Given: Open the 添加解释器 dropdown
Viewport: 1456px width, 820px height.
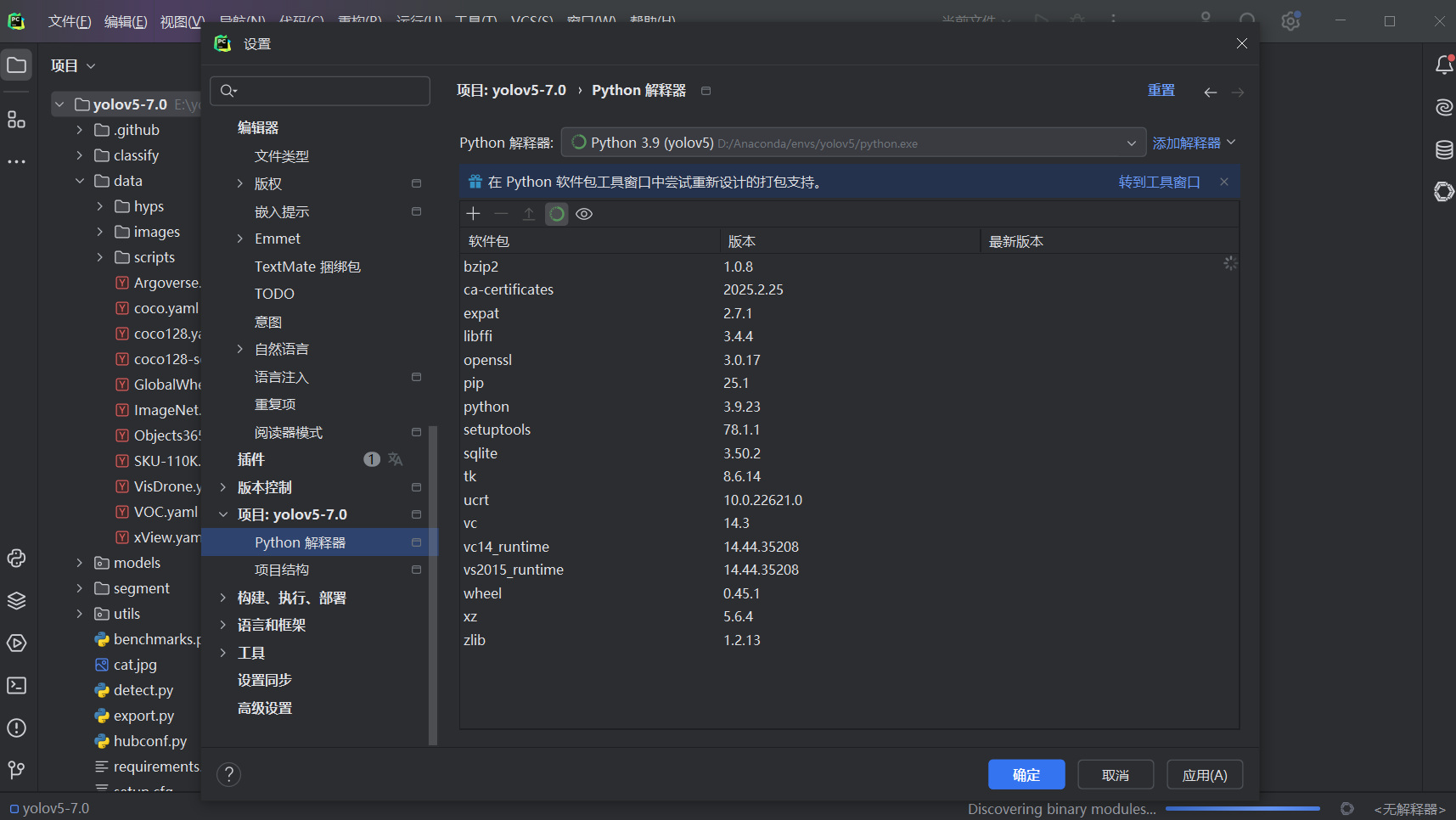Looking at the screenshot, I should (x=1194, y=143).
